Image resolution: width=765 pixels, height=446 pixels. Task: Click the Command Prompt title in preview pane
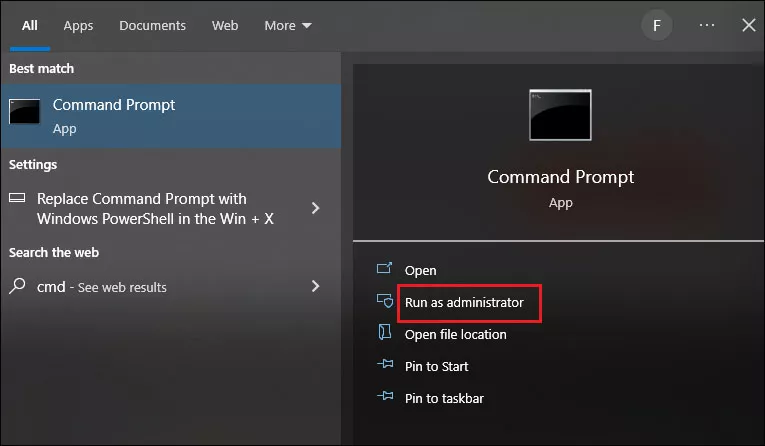tap(561, 177)
